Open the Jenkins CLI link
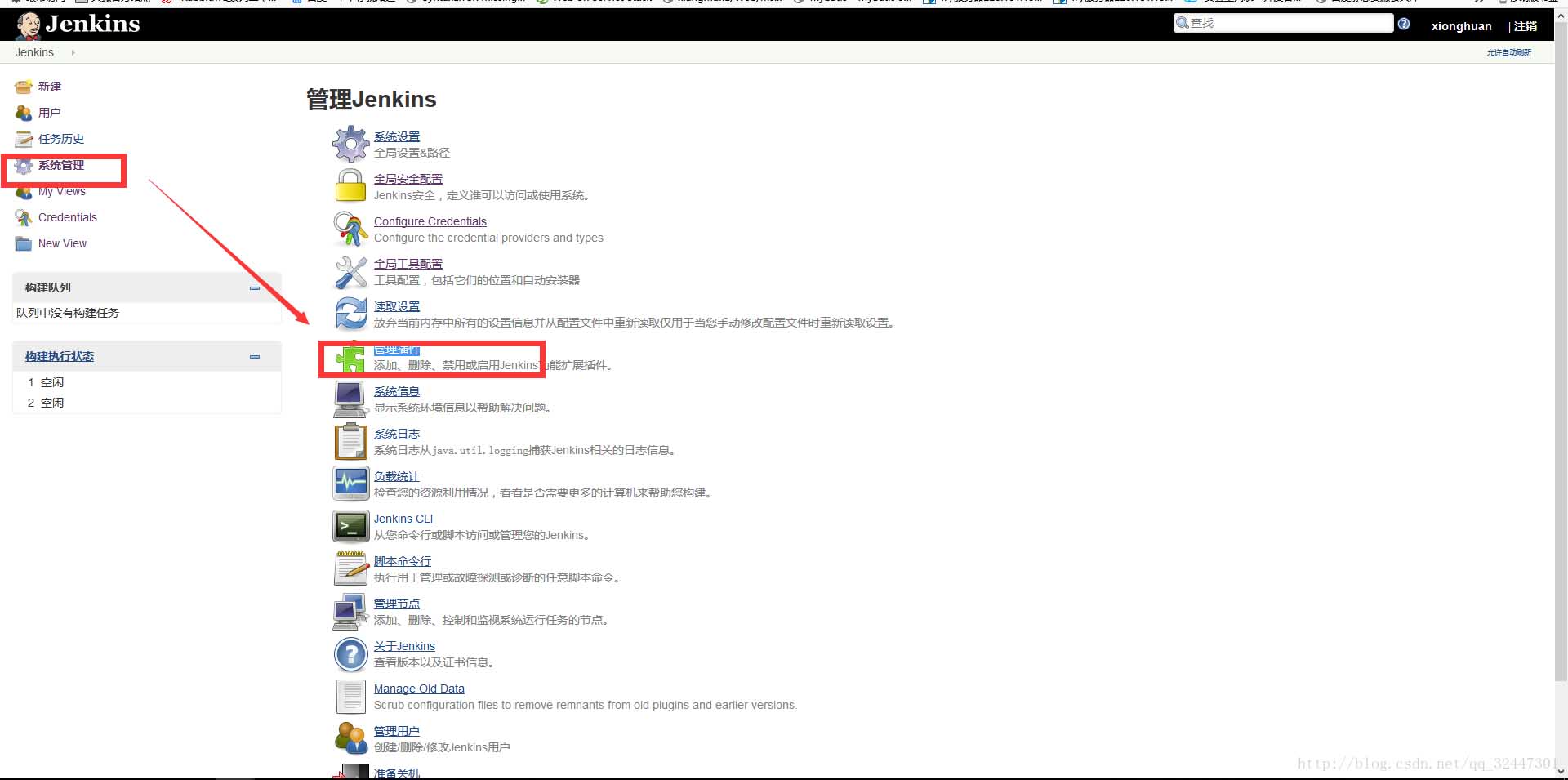1568x780 pixels. point(403,519)
